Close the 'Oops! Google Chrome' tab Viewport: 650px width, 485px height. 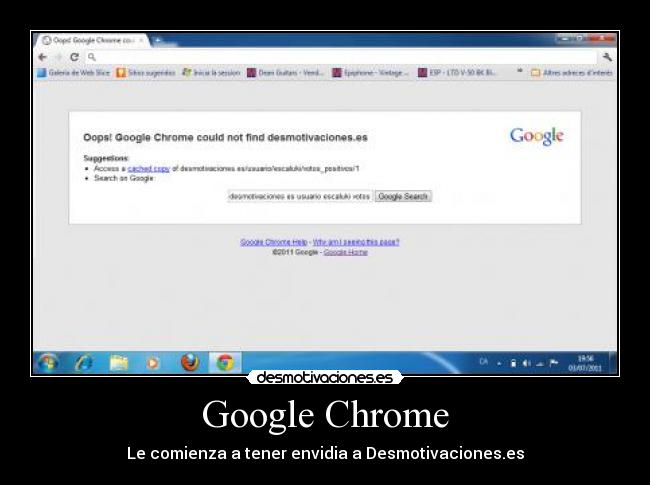pyautogui.click(x=141, y=40)
